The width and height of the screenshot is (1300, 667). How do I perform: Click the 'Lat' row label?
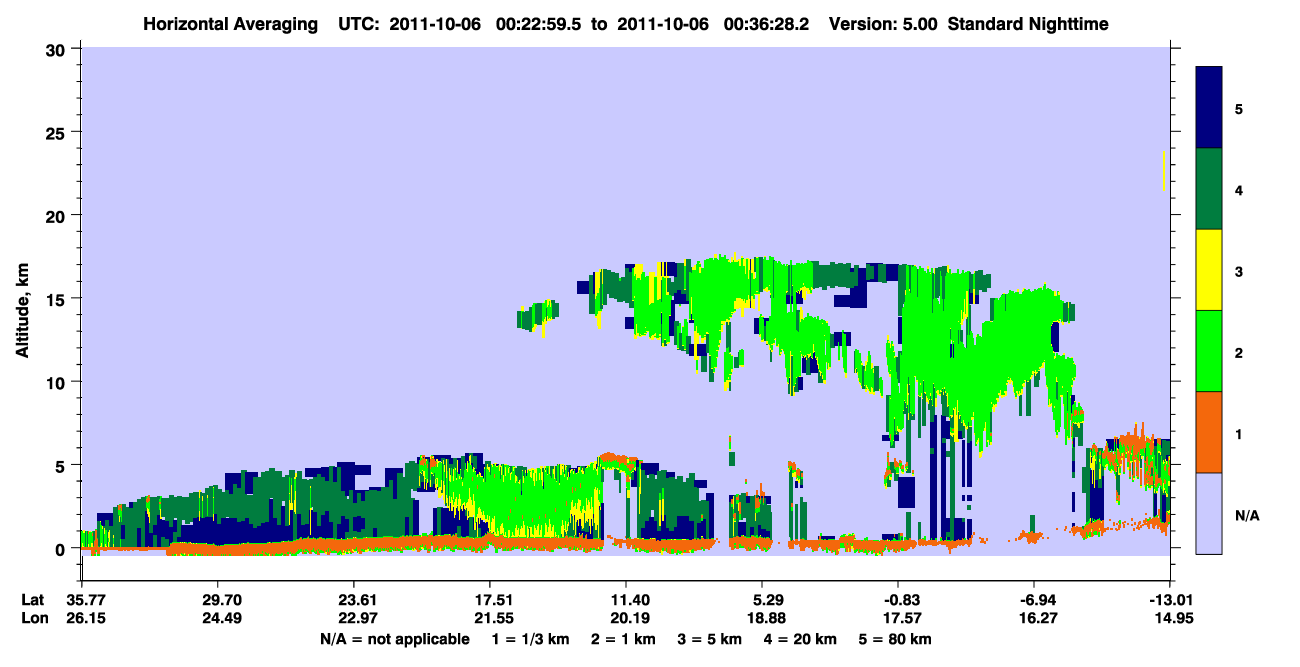[x=32, y=601]
